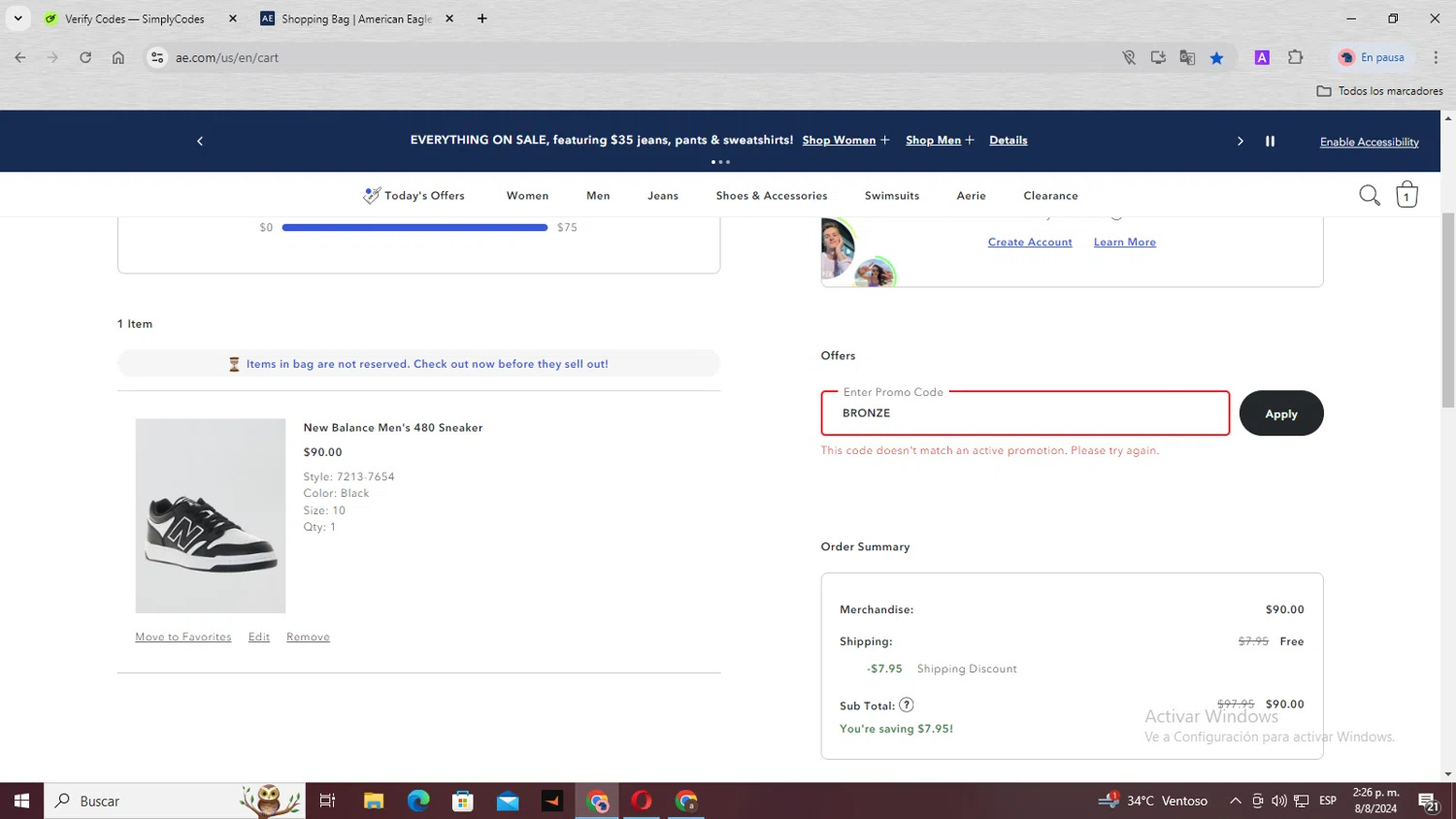Open the browser extensions puzzle icon
This screenshot has height=819, width=1456.
coord(1295,58)
